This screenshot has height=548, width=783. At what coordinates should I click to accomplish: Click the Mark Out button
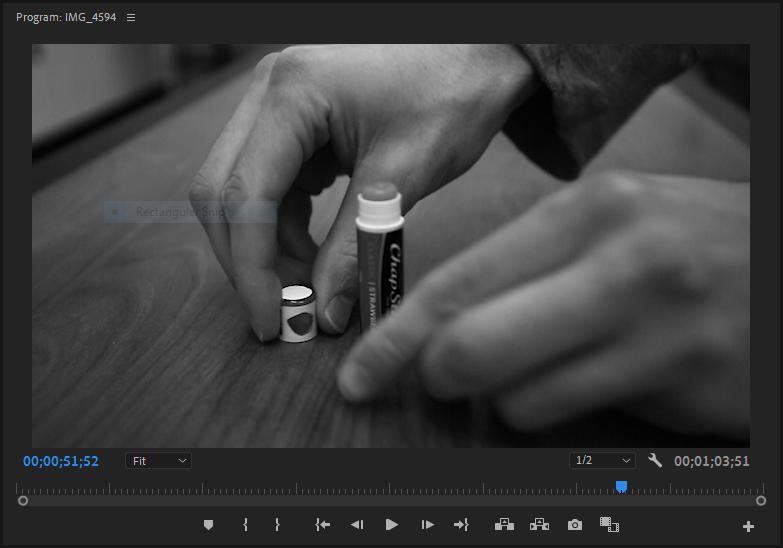(277, 525)
